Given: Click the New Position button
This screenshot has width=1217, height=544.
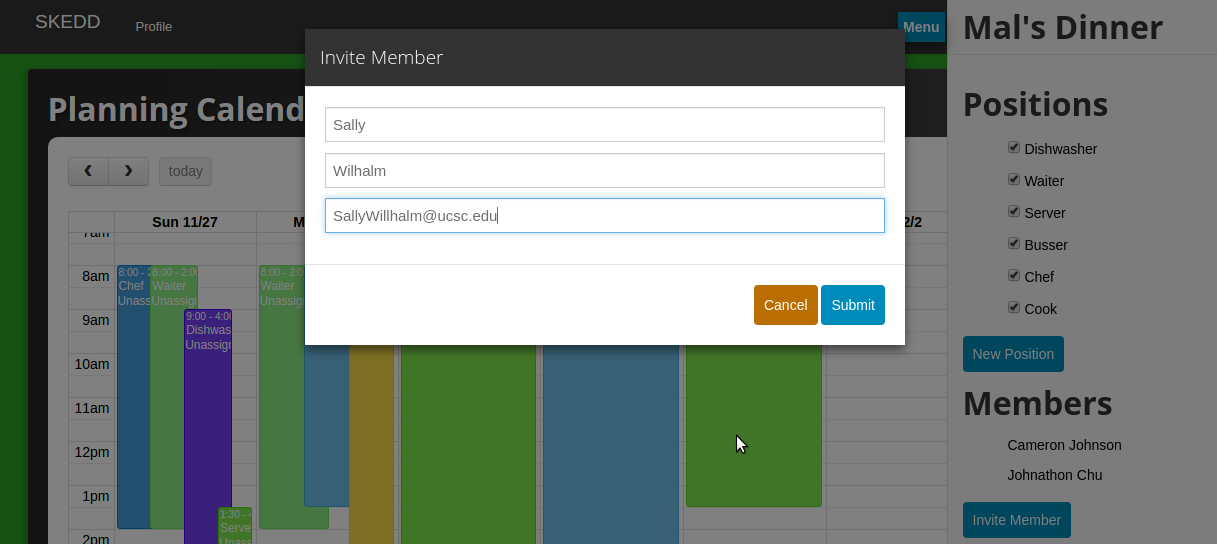Looking at the screenshot, I should coord(1013,354).
